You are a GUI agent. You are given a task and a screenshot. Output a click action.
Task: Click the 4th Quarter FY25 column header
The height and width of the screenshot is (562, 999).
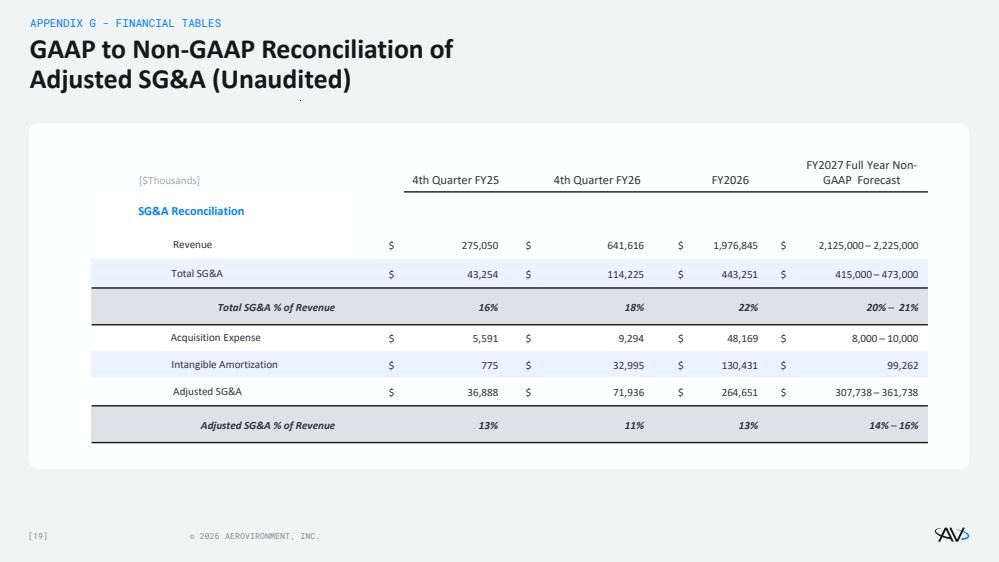coord(456,180)
